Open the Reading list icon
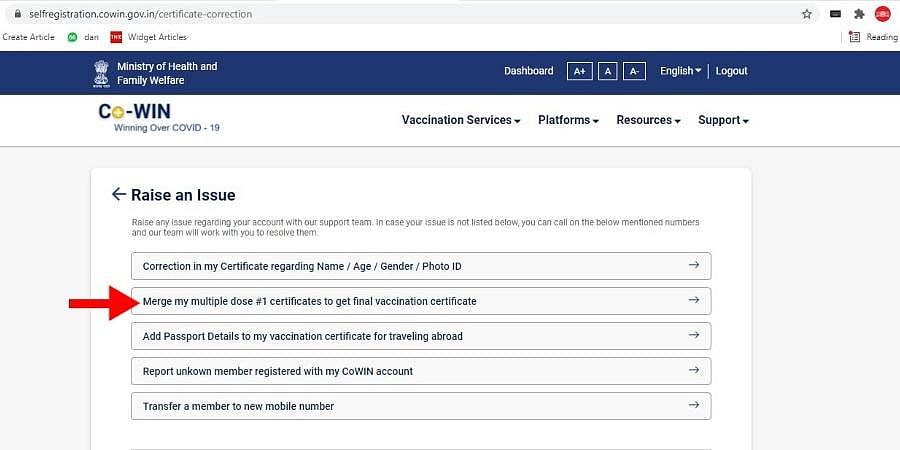The image size is (900, 450). pyautogui.click(x=854, y=37)
